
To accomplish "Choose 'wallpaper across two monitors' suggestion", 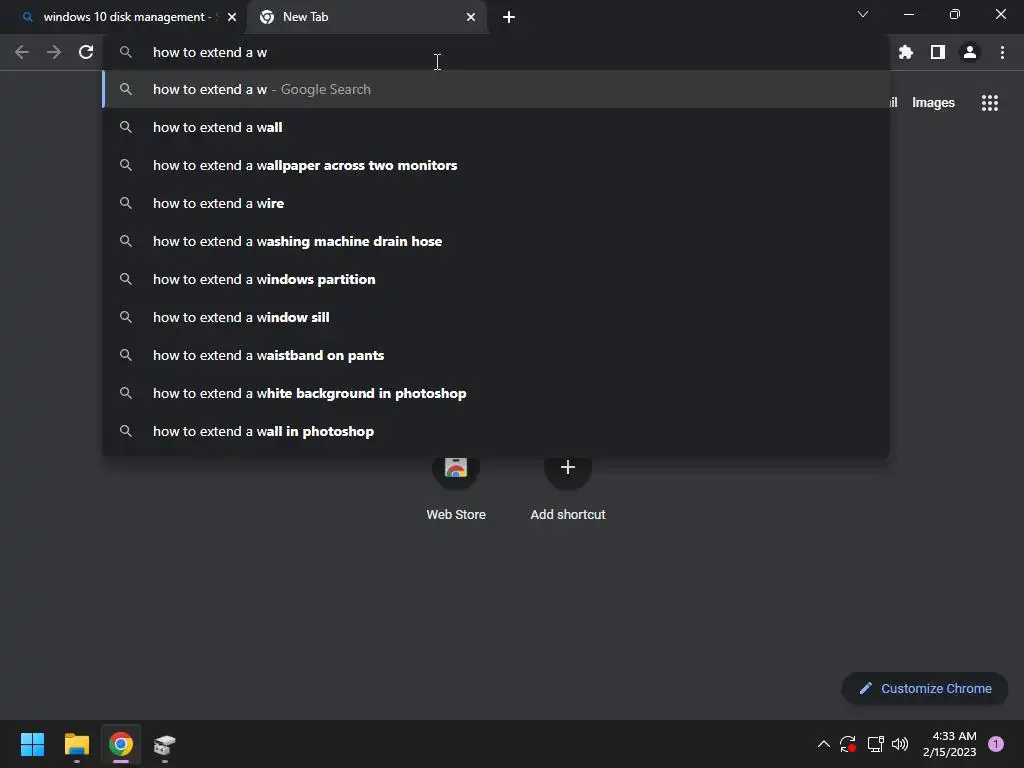I will coord(496,165).
